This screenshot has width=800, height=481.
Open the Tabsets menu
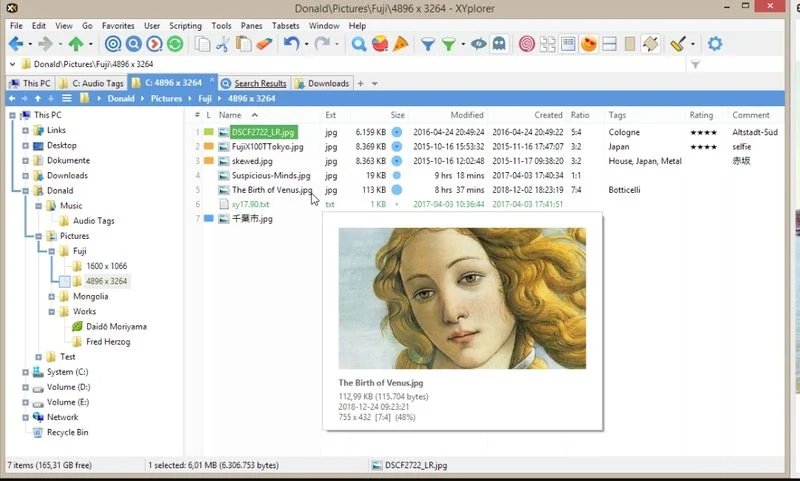tap(285, 26)
